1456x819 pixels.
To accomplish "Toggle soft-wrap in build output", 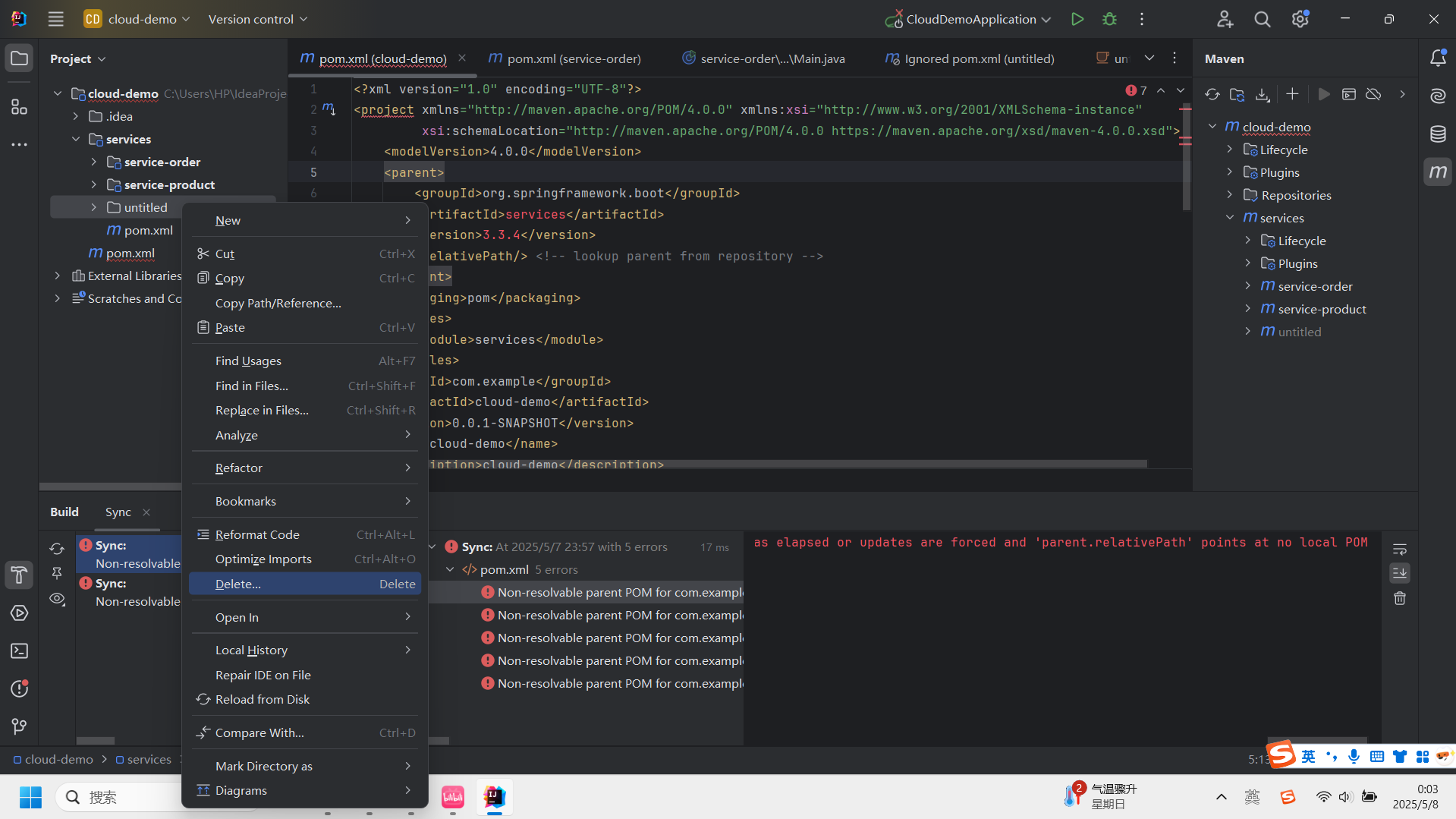I will [1400, 549].
